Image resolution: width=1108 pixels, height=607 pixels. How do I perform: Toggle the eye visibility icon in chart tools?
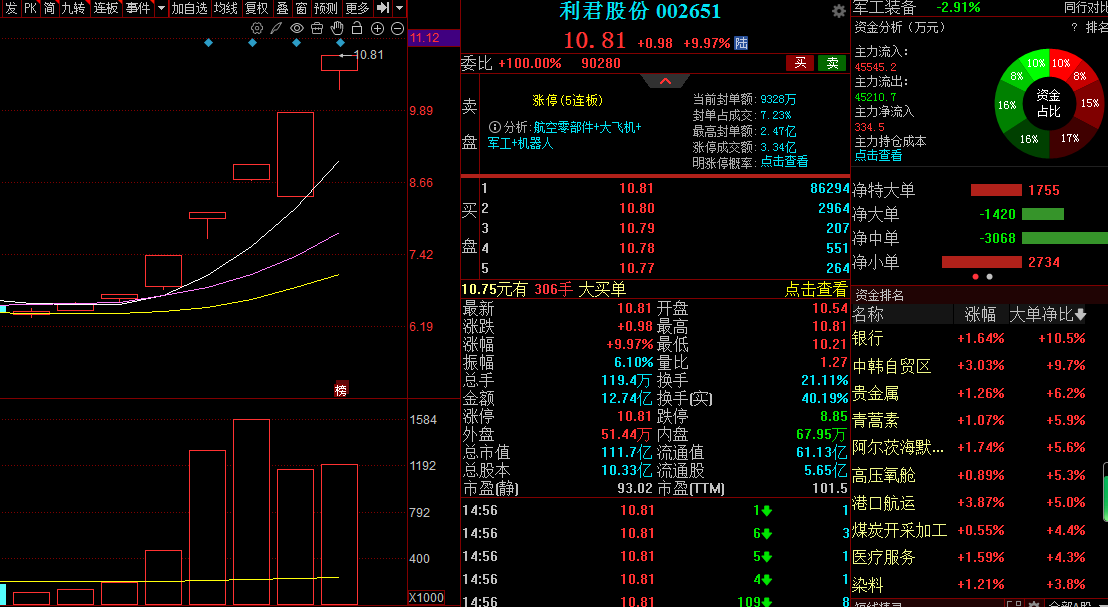tap(297, 28)
